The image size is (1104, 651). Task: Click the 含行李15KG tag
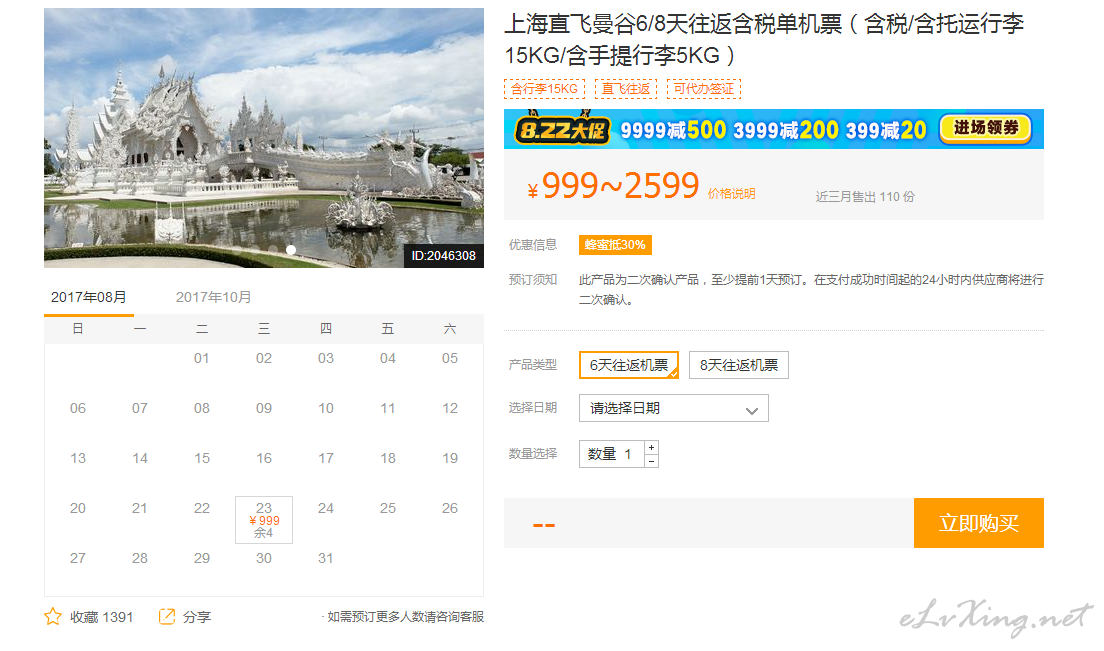point(544,89)
